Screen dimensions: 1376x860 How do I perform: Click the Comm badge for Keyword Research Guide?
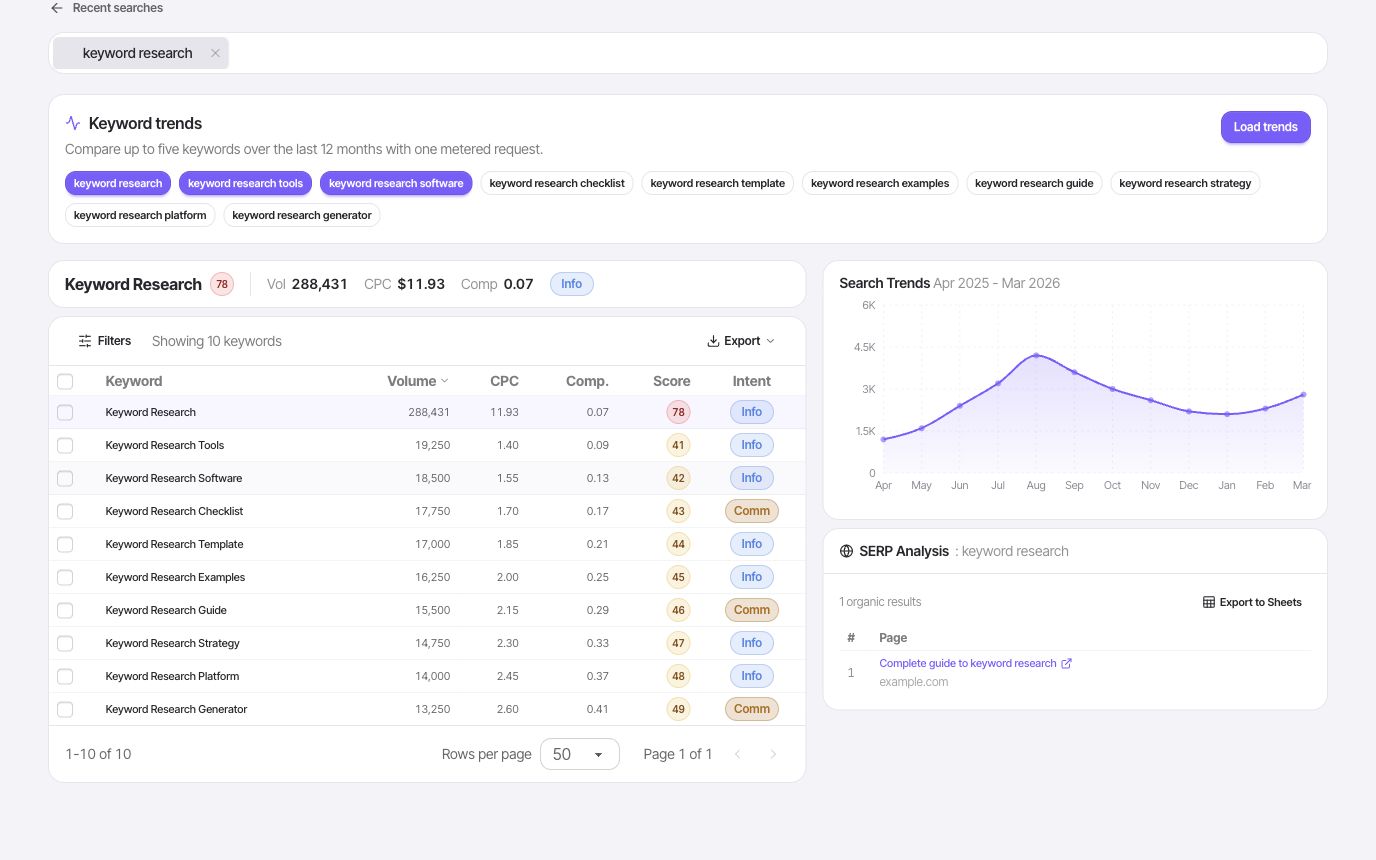click(x=752, y=610)
